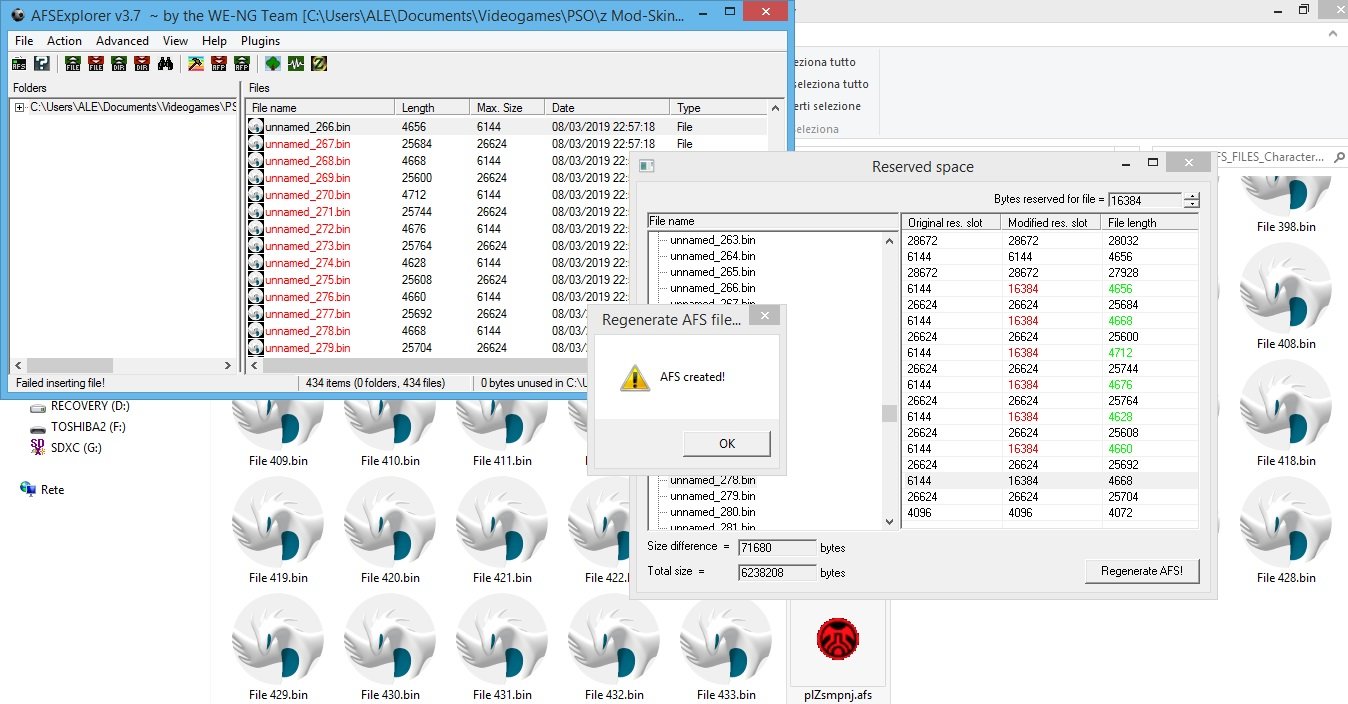This screenshot has width=1348, height=704.
Task: Select unnamed_263.bin in Reserved space tree
Action: [x=713, y=240]
